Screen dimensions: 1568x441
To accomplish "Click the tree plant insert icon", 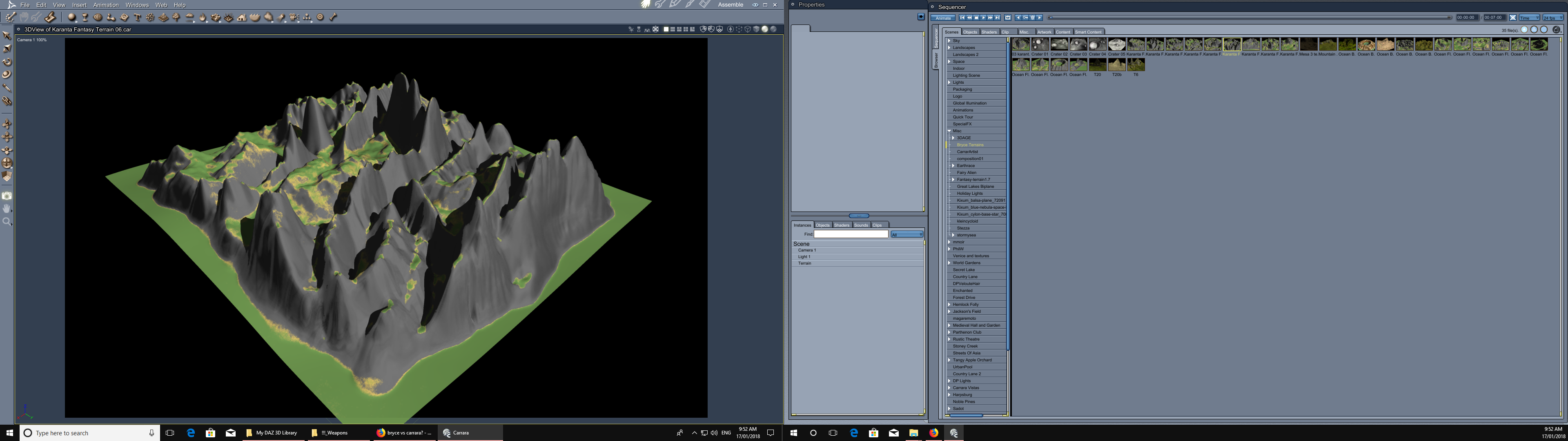I will [176, 17].
